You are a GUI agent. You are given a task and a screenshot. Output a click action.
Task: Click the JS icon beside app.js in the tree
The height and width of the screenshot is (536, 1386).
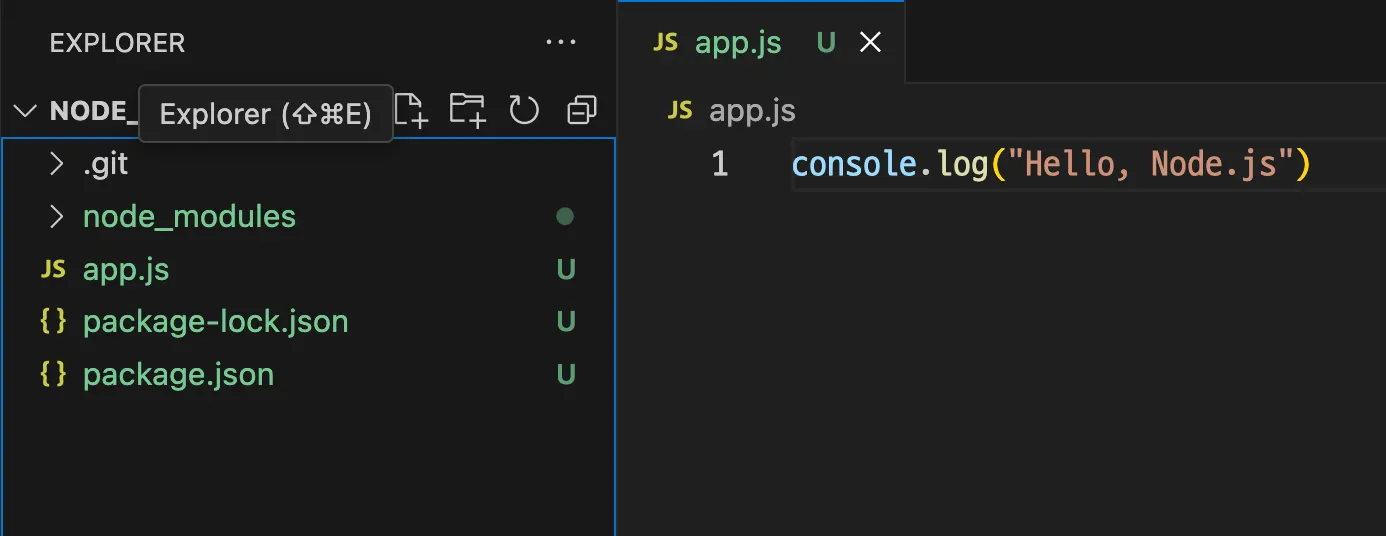pos(53,269)
